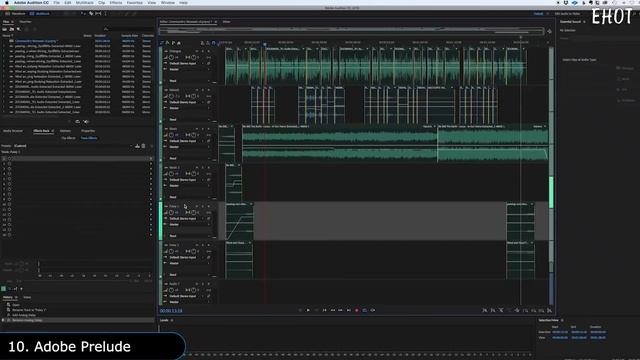Select the Move tool in top toolbar
The image size is (640, 360).
(83, 13)
